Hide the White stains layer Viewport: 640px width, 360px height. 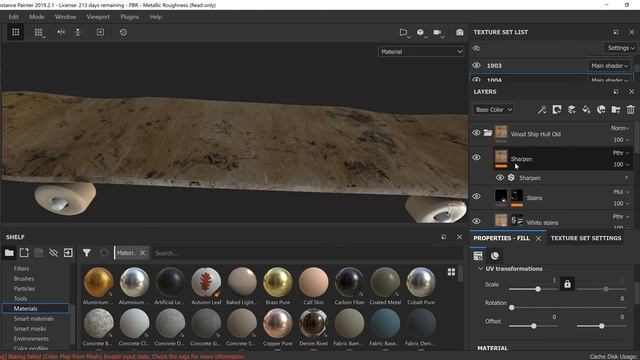point(476,221)
